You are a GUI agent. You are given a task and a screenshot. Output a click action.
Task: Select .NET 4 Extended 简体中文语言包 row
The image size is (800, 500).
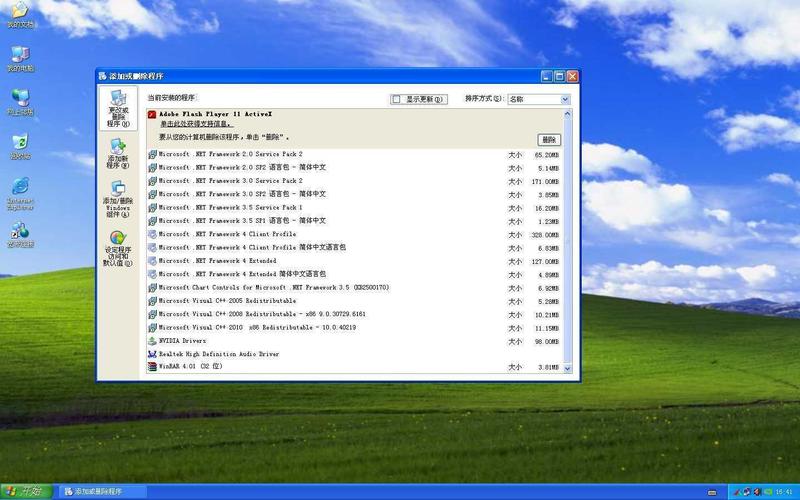(355, 274)
